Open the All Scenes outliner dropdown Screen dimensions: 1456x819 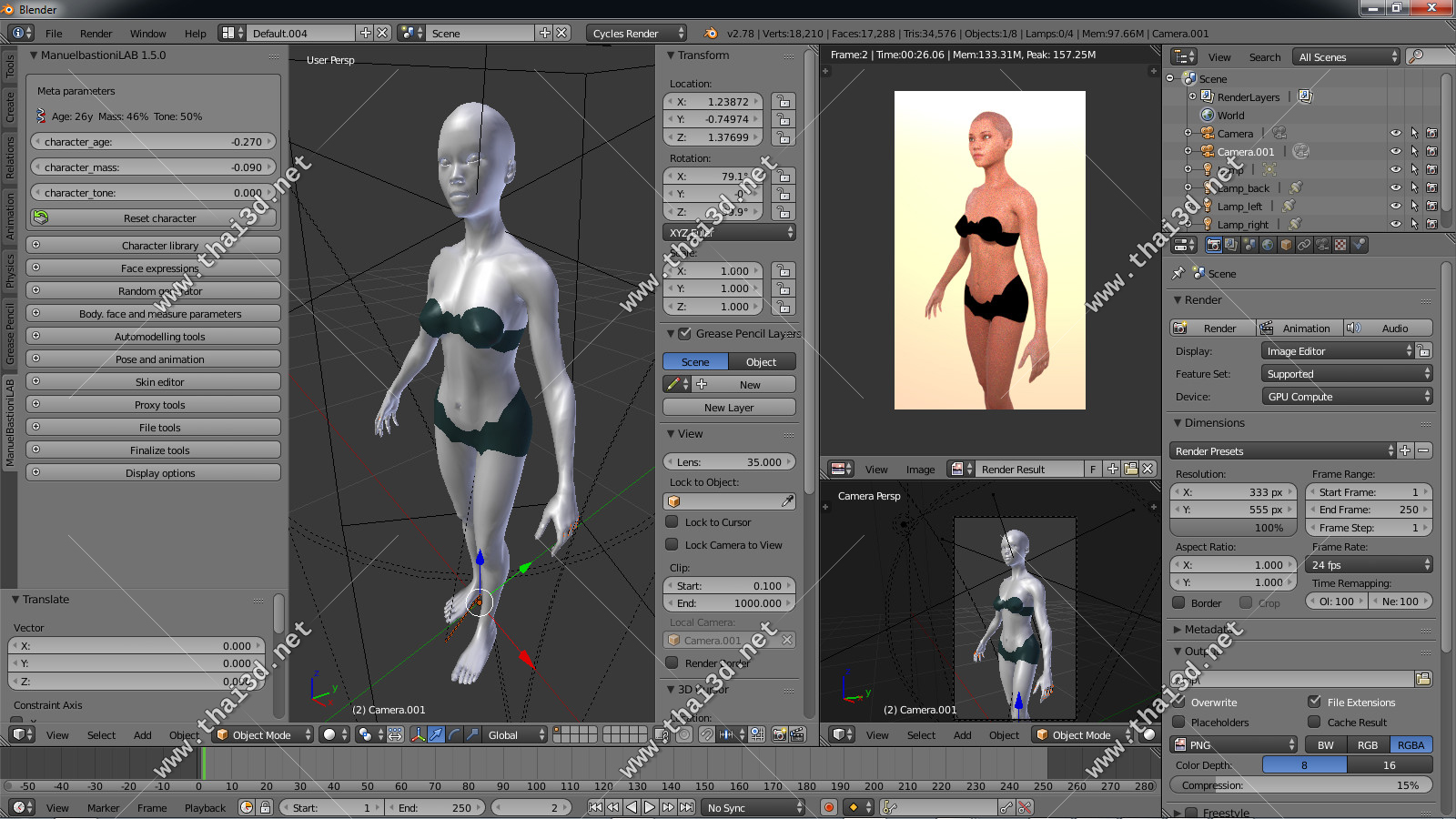click(x=1346, y=56)
